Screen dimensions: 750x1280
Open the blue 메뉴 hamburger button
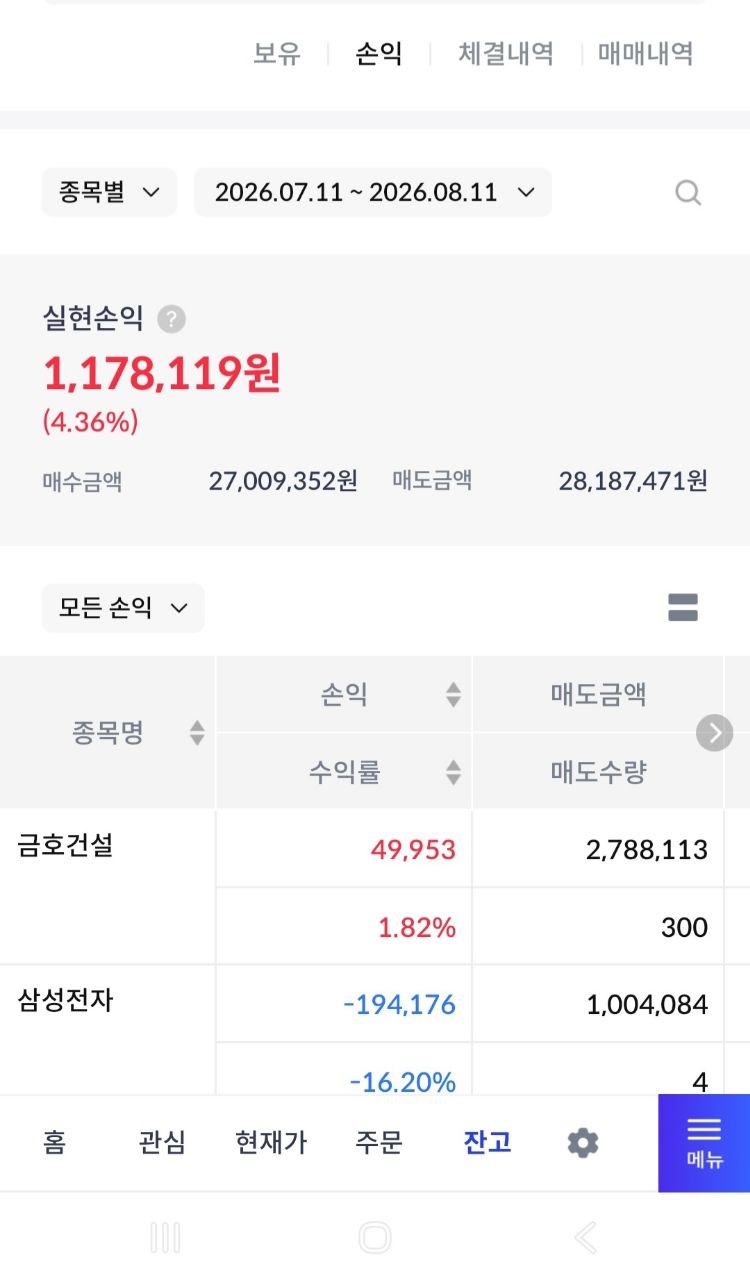(x=704, y=1143)
